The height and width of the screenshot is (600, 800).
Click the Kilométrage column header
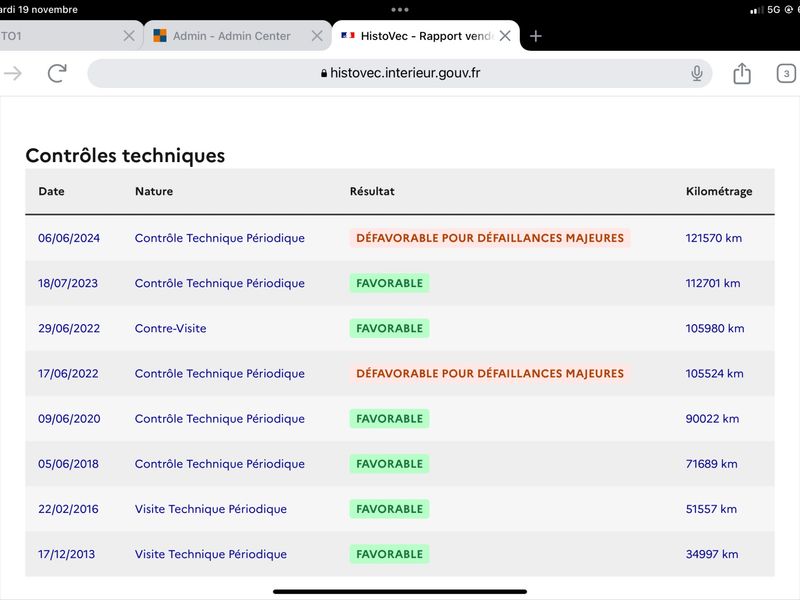click(x=719, y=192)
